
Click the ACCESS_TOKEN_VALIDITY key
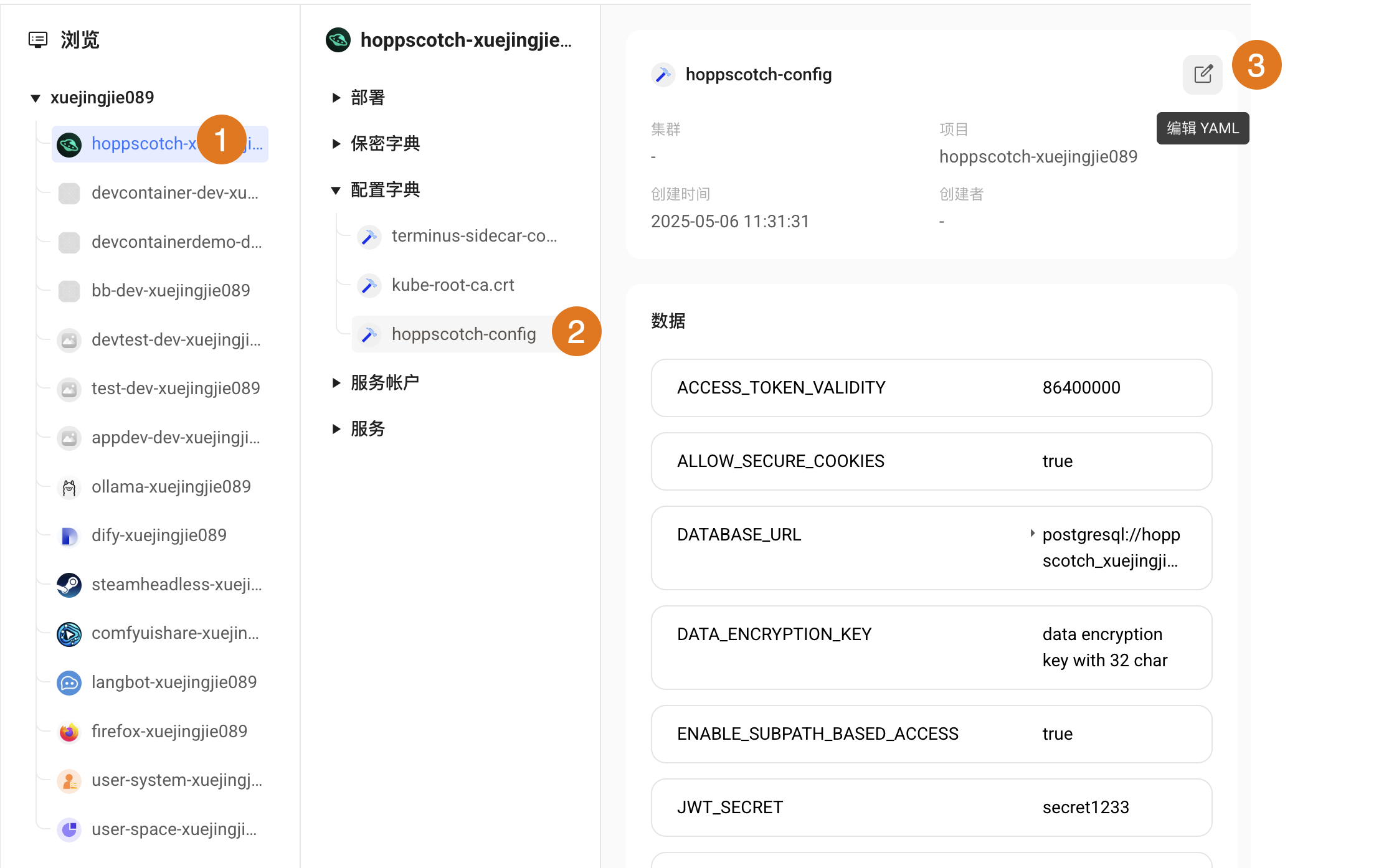[x=781, y=388]
